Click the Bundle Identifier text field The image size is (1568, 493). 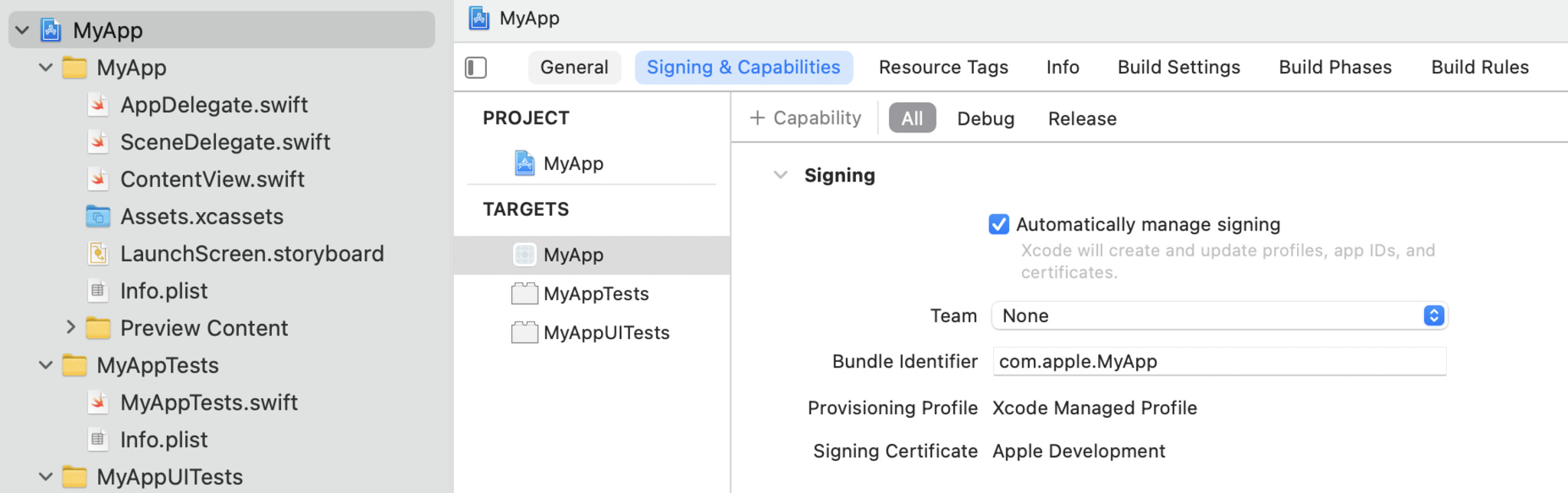[1219, 361]
